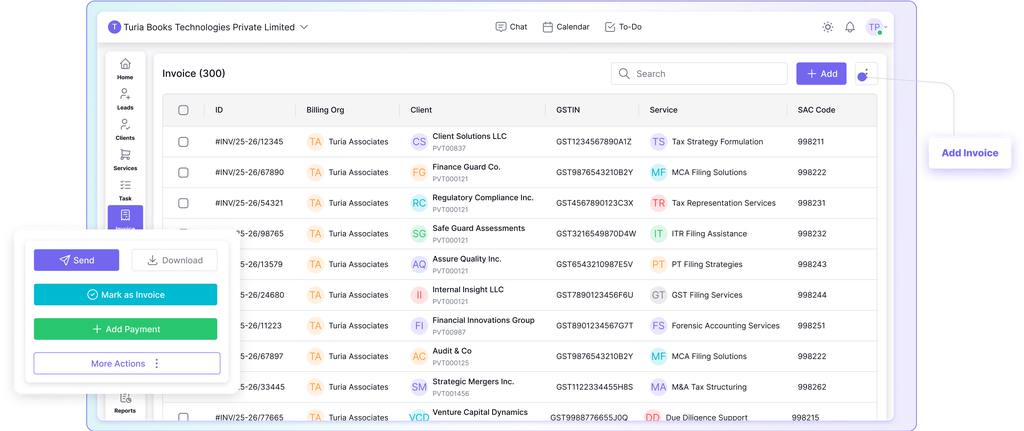Open the To-Do list

623,27
